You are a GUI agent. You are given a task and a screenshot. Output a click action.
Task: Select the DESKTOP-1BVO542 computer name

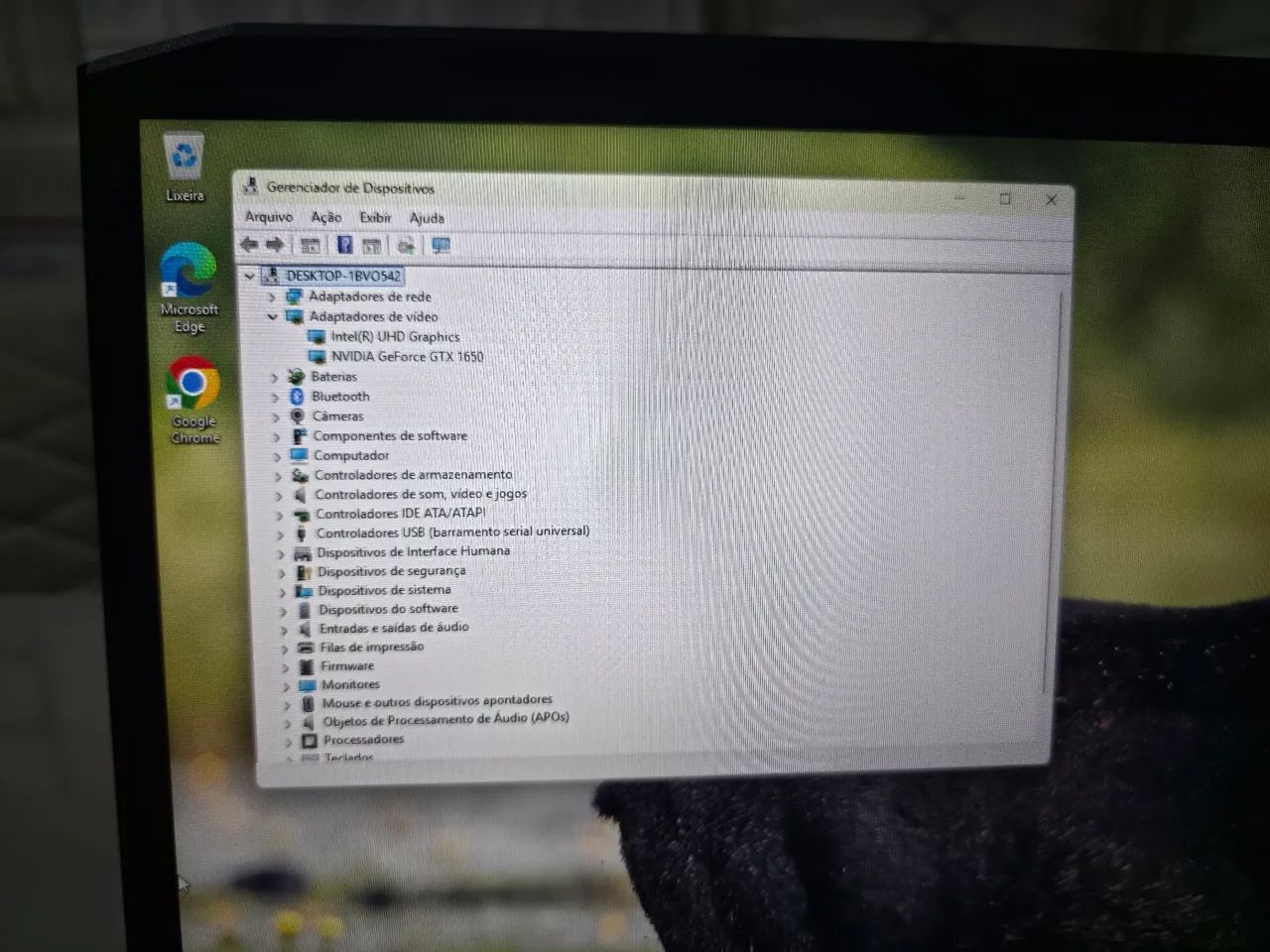(343, 276)
